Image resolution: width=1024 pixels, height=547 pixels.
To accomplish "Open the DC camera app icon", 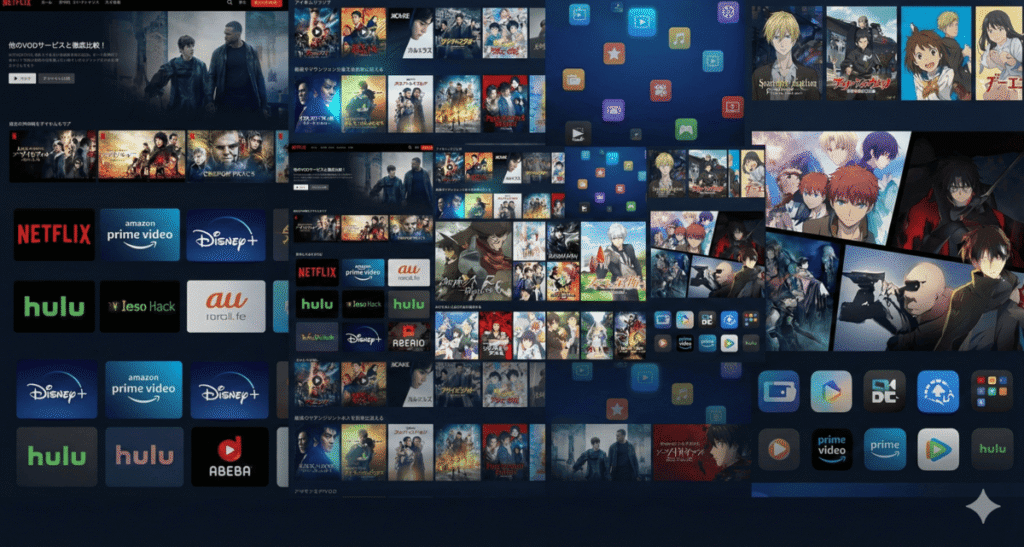I will 884,391.
